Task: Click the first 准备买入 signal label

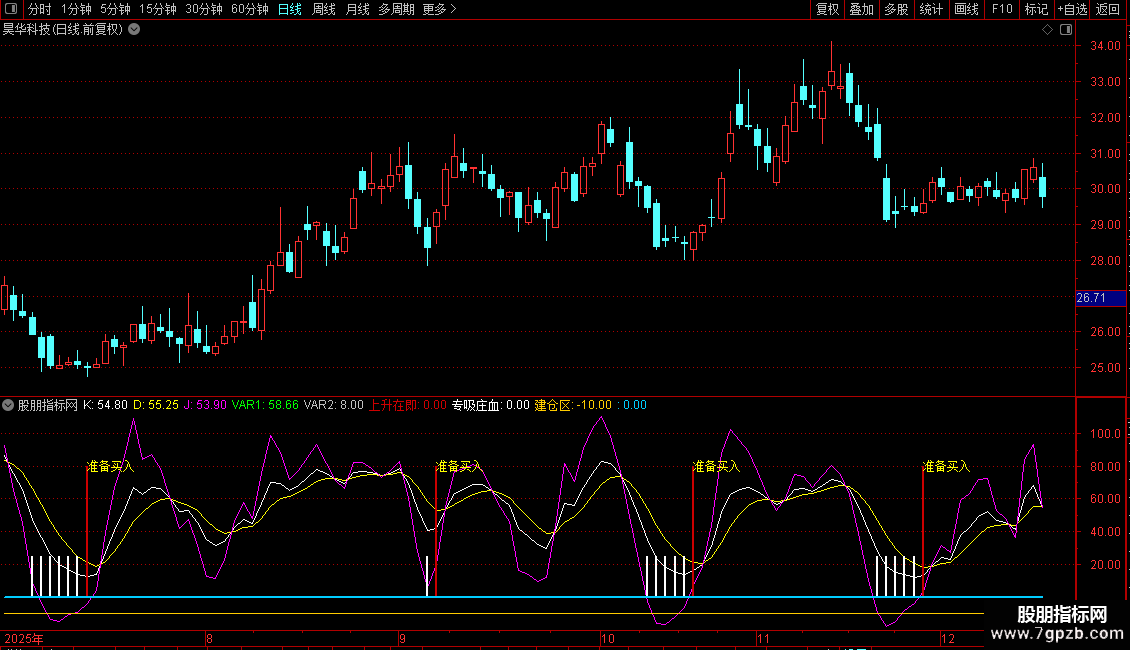Action: pos(110,466)
